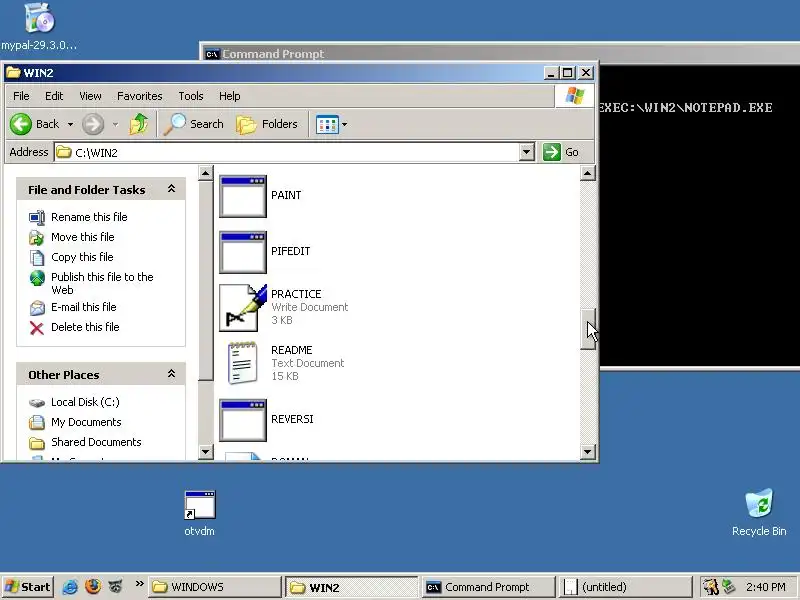This screenshot has height=600, width=800.
Task: Click the Back arrow icon in the toolbar
Action: (21, 124)
